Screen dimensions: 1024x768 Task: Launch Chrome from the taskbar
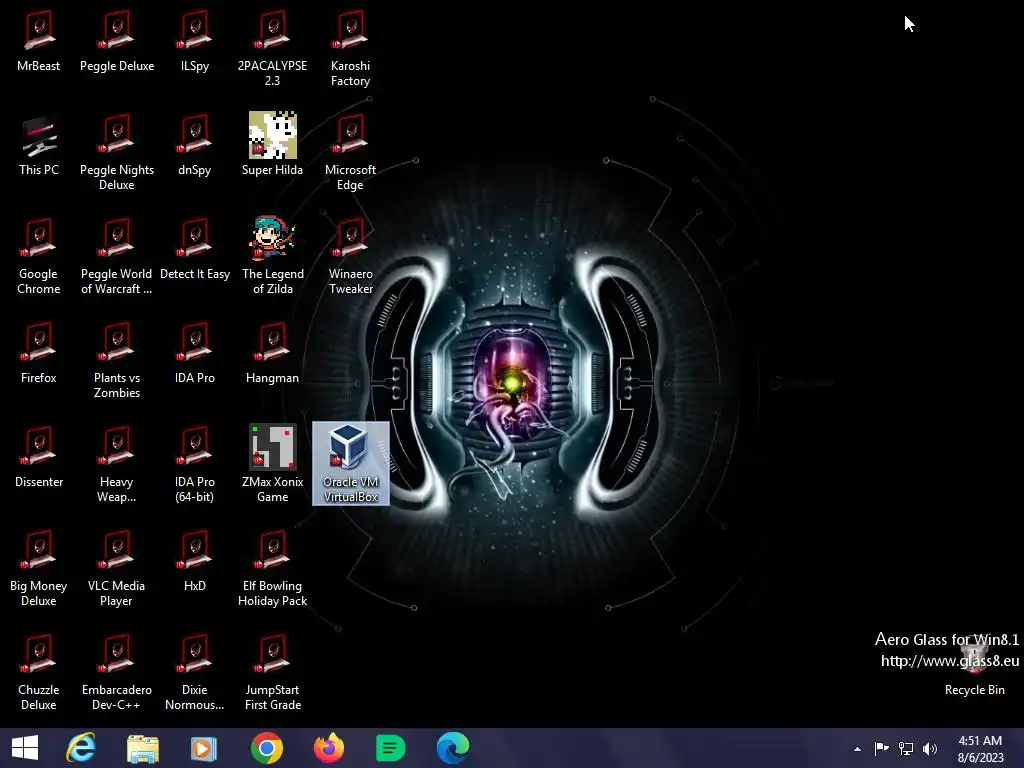pos(266,748)
